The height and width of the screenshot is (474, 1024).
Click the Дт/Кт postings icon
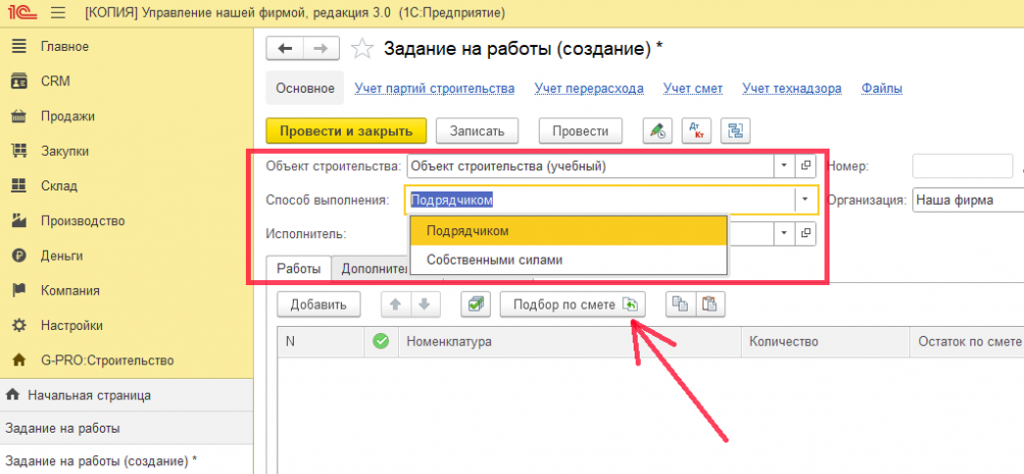pos(696,131)
